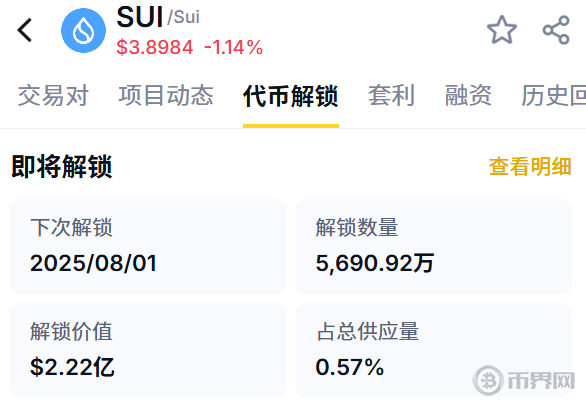Image resolution: width=586 pixels, height=408 pixels.
Task: Add SUI to favorites with star icon
Action: [x=502, y=30]
